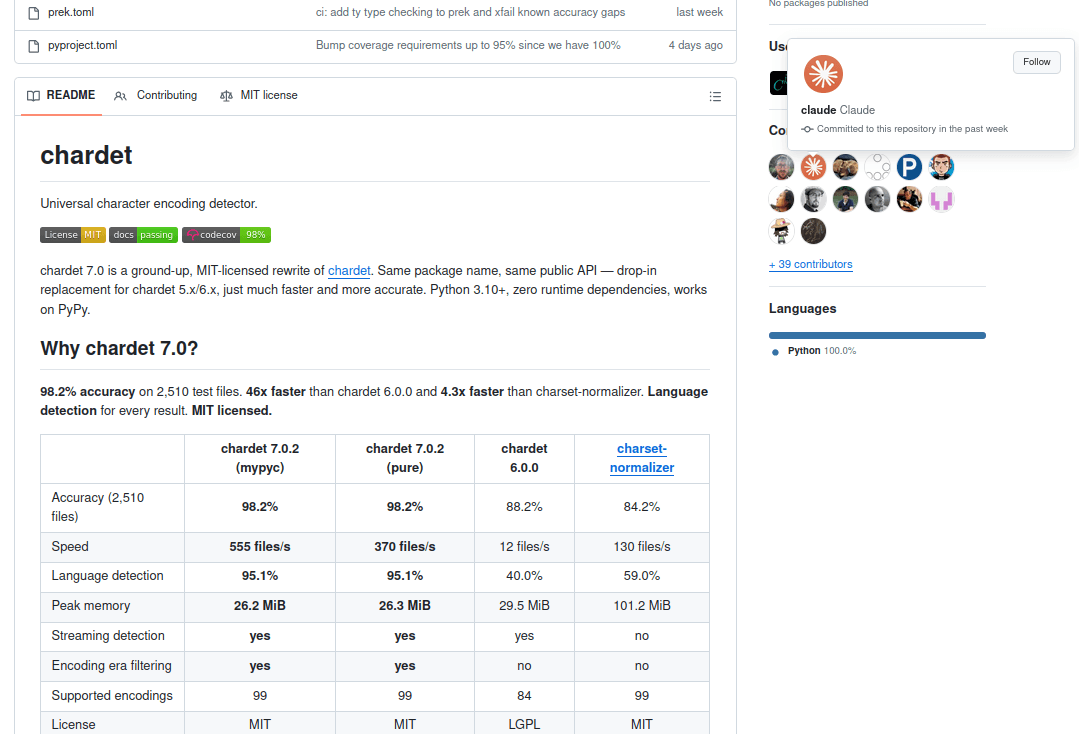The image size is (1079, 734).
Task: Open the prek.toml file
Action: (x=71, y=12)
